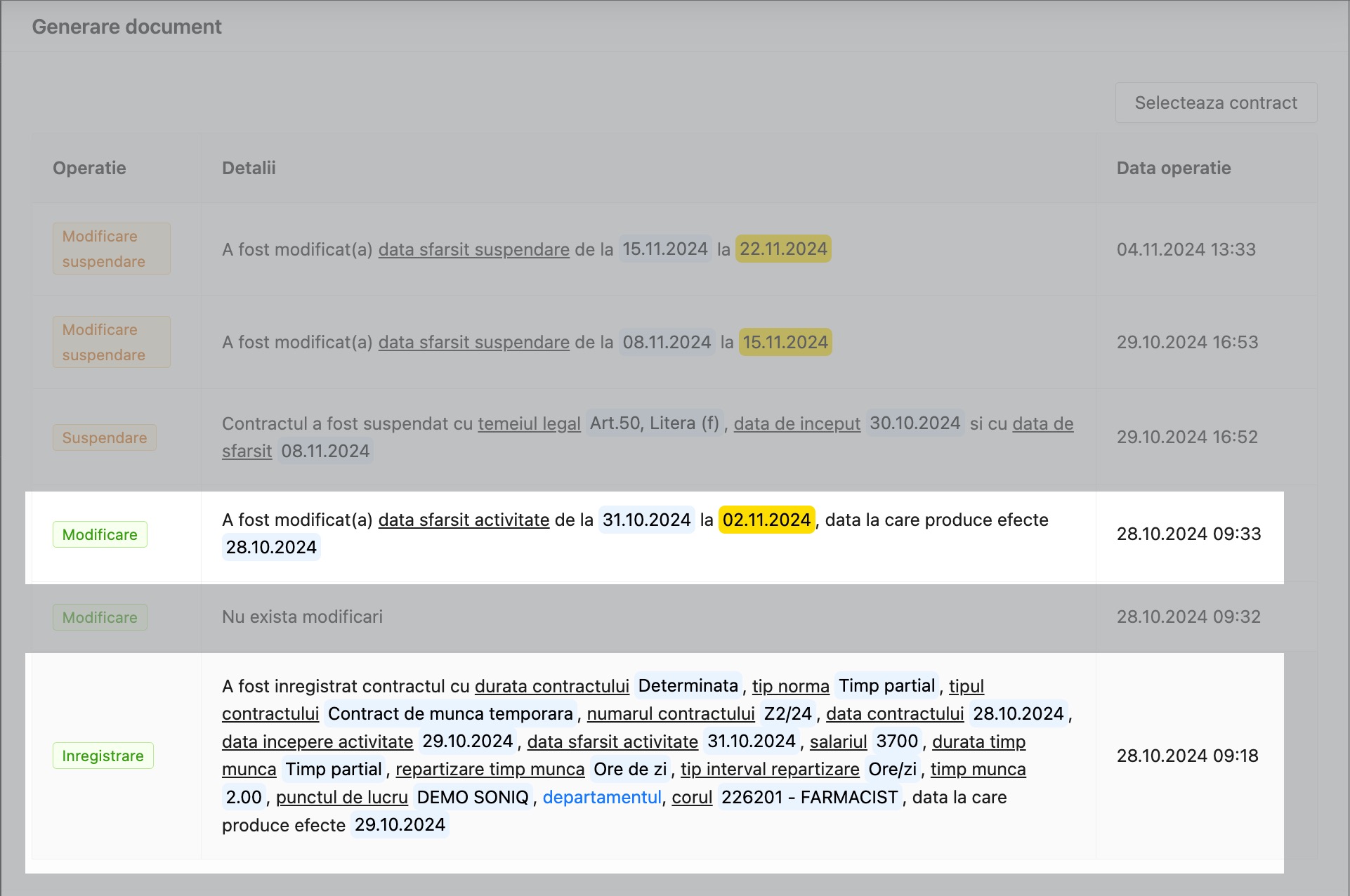The image size is (1350, 896).
Task: Click the salary value 3700
Action: click(897, 741)
